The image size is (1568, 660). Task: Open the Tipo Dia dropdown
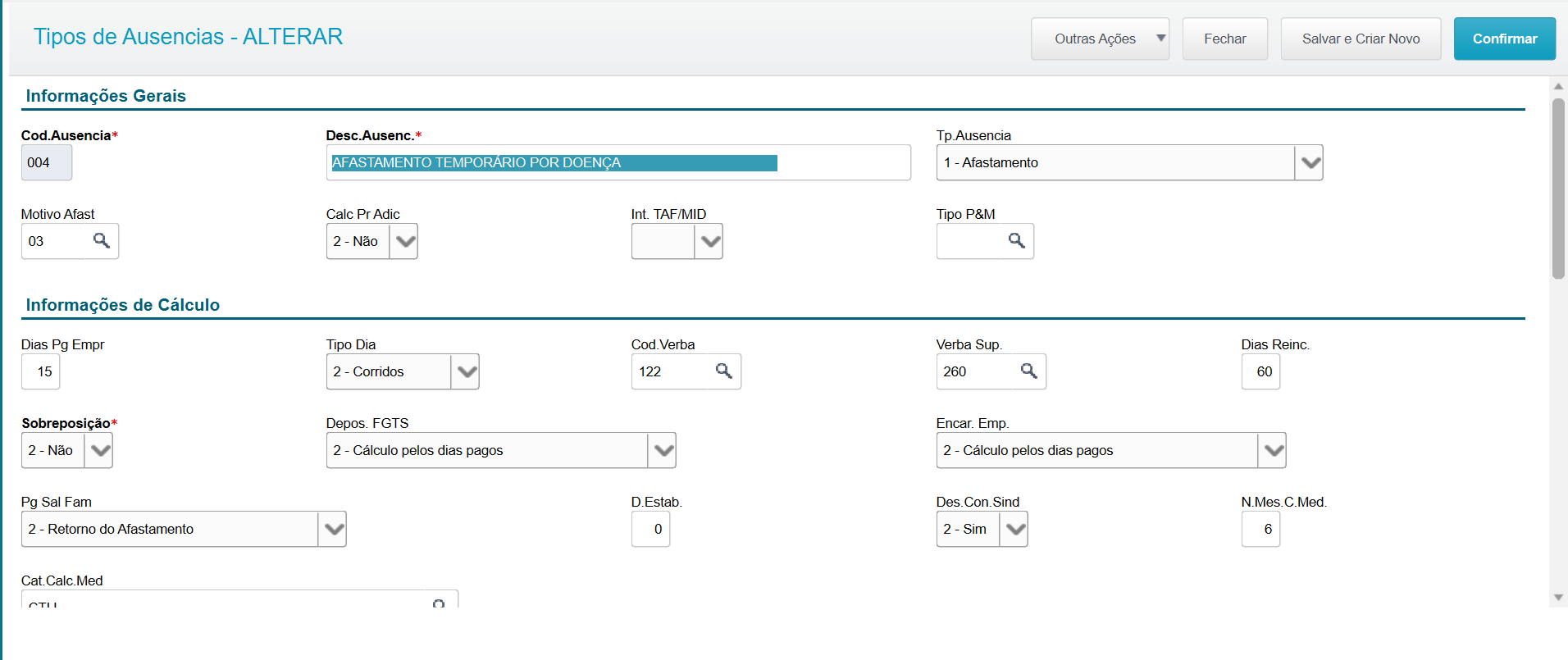[x=466, y=371]
